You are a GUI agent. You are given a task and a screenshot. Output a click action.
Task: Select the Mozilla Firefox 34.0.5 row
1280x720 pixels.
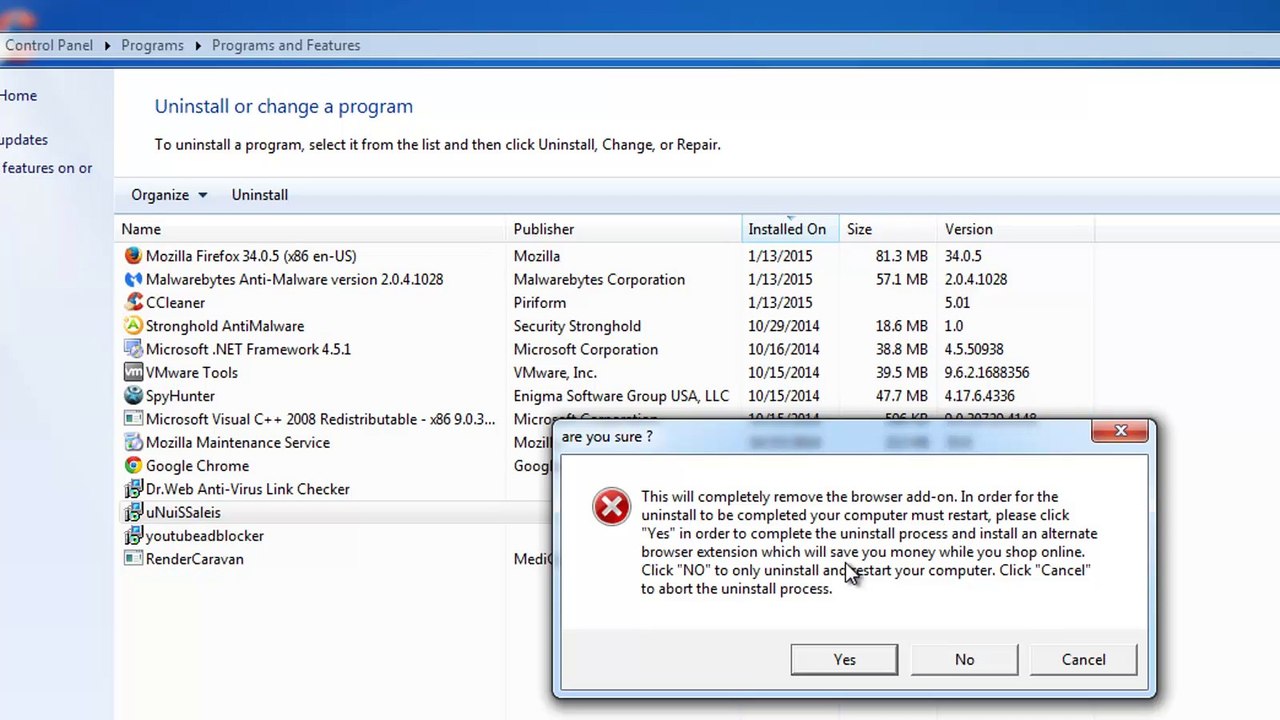pyautogui.click(x=251, y=256)
